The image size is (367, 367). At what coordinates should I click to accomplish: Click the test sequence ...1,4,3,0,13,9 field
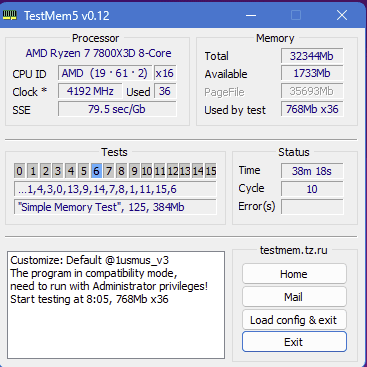tap(115, 189)
